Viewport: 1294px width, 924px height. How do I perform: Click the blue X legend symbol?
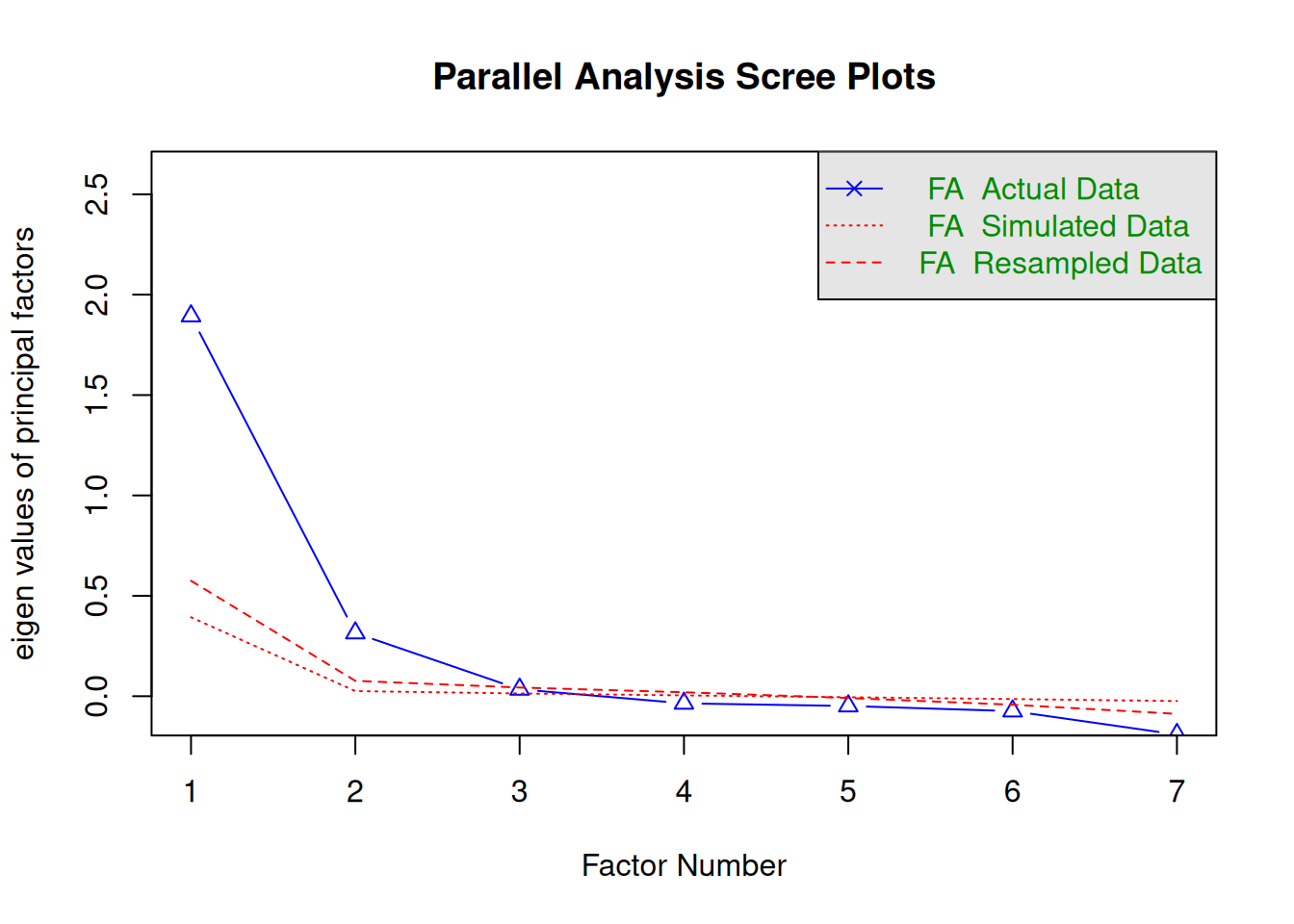click(854, 189)
